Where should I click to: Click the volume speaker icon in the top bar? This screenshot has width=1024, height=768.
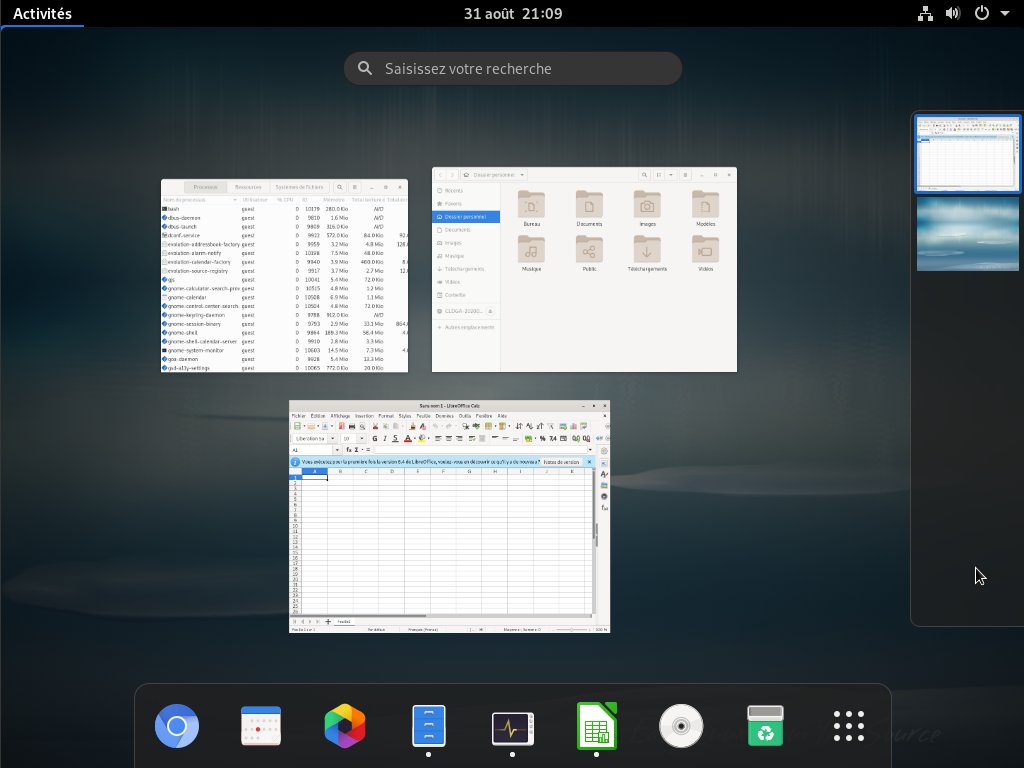click(953, 13)
